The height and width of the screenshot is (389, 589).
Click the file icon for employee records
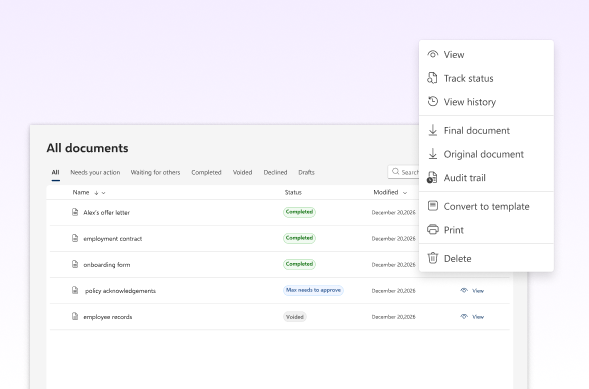click(75, 317)
